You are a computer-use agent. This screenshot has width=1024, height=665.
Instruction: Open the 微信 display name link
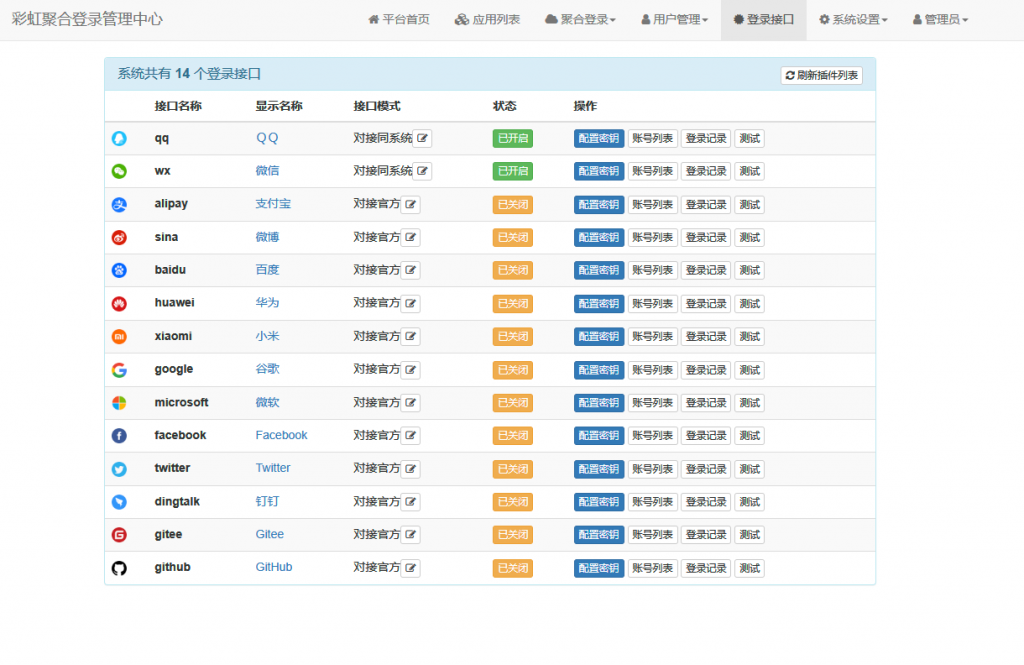click(x=267, y=170)
